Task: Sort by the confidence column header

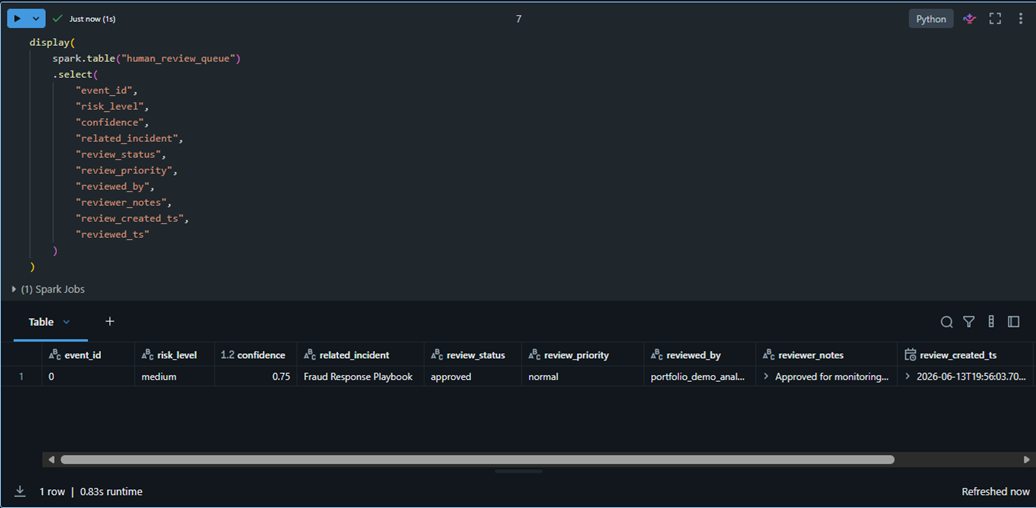Action: click(255, 355)
